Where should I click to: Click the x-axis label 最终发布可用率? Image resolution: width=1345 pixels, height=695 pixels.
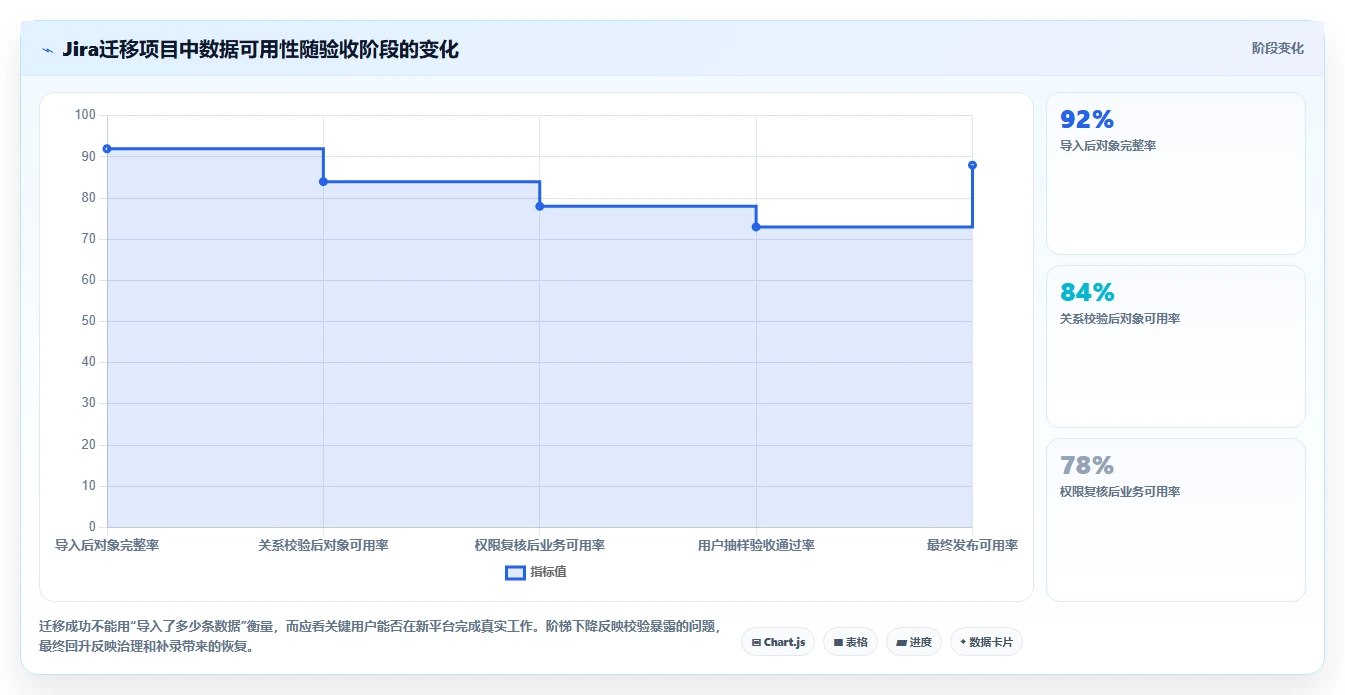[x=972, y=545]
